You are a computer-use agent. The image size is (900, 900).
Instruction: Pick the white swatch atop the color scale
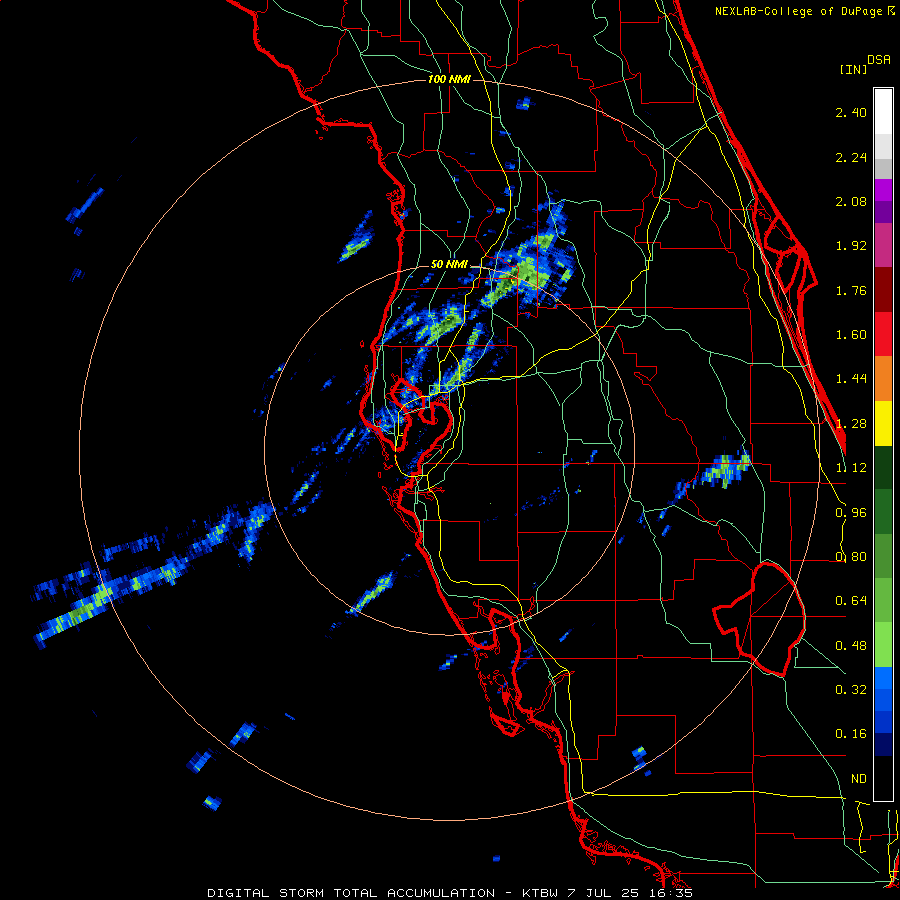pos(883,111)
